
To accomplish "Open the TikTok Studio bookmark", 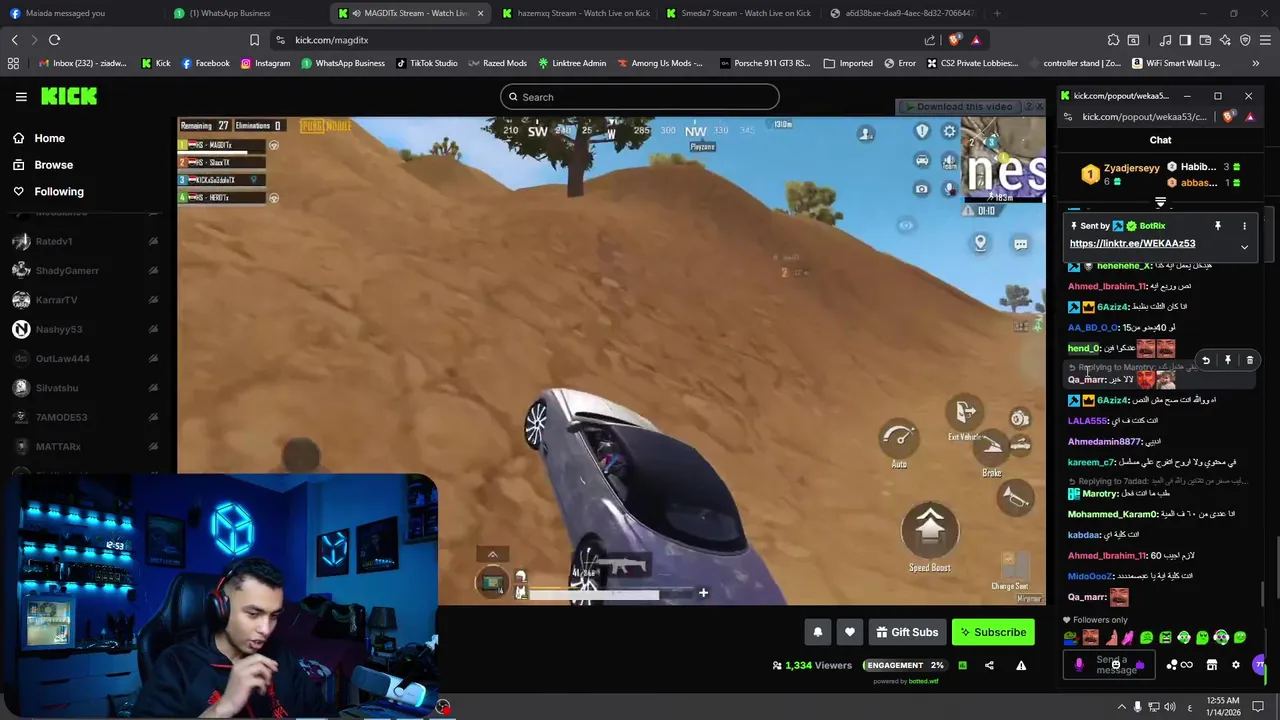I will (427, 63).
